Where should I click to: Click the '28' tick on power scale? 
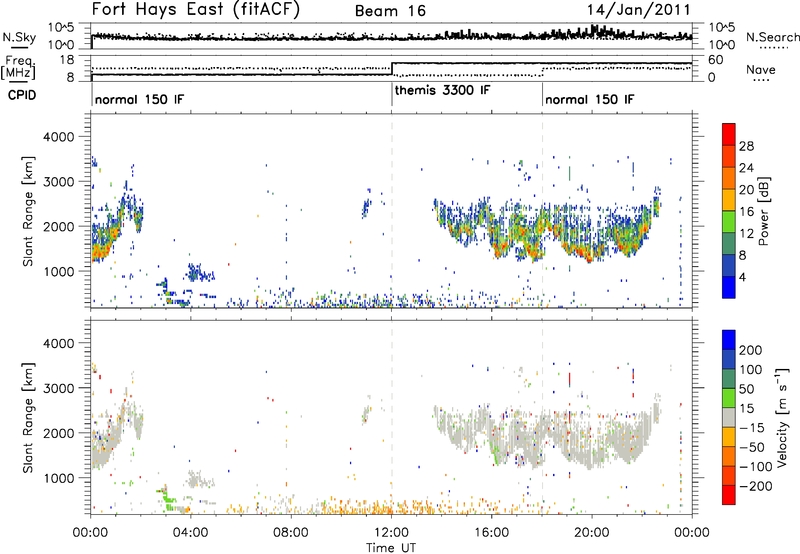click(x=746, y=146)
